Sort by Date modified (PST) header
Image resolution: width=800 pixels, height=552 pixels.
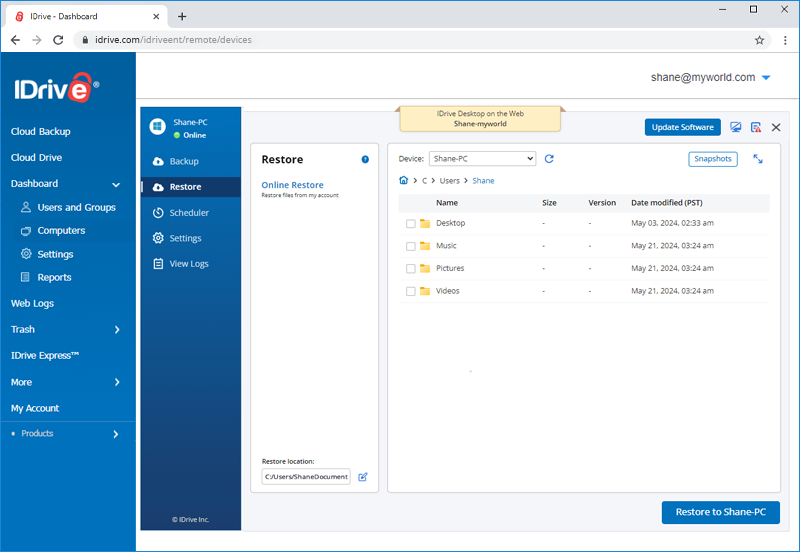(x=667, y=203)
